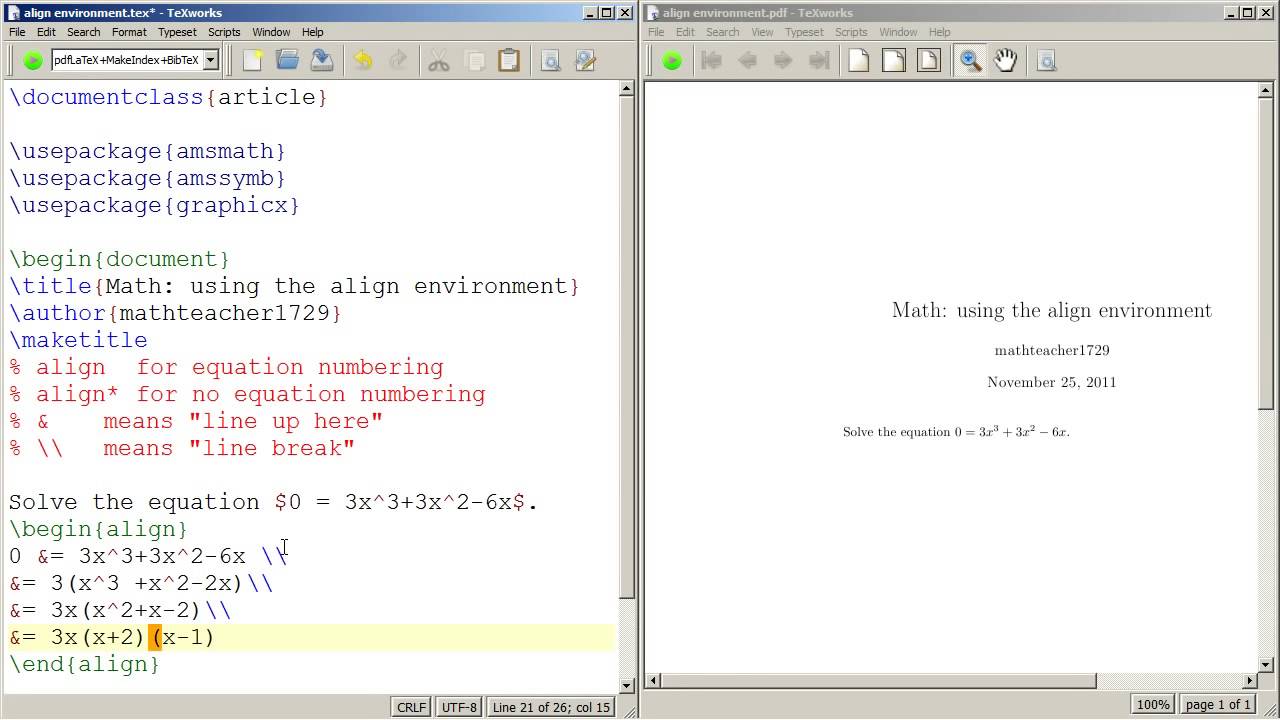Click the \usepackage{graphicx} line

[x=154, y=205]
